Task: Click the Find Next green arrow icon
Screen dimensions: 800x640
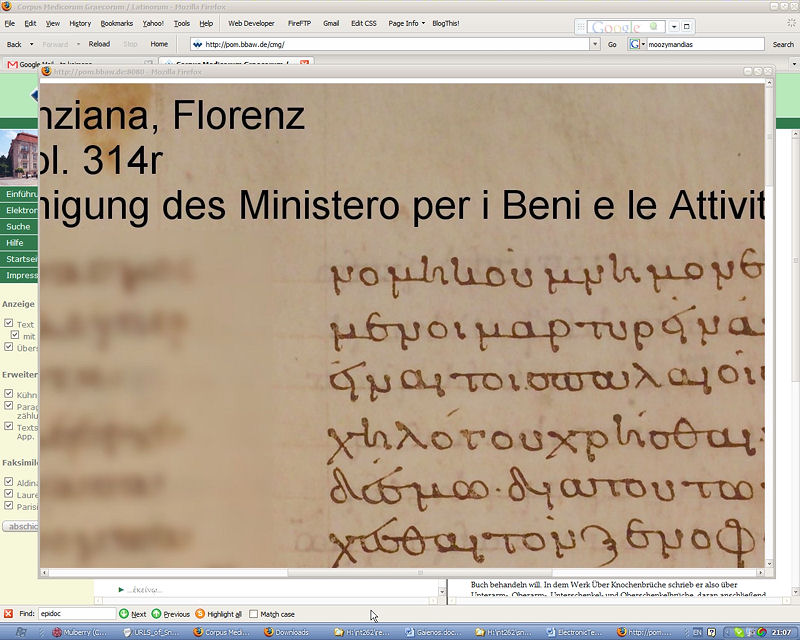Action: [124, 614]
